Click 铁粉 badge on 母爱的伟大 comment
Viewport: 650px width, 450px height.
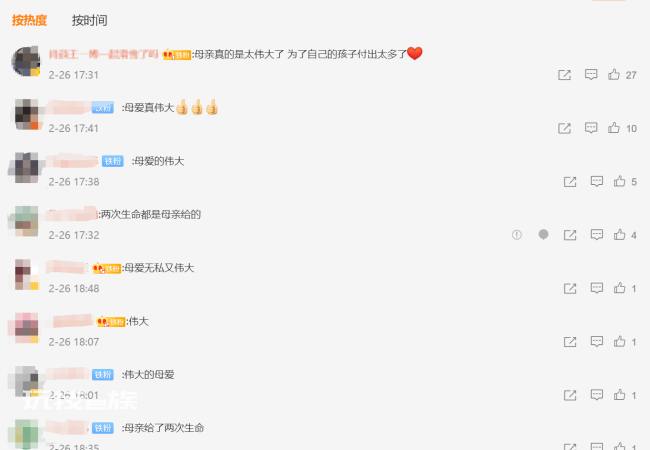[x=113, y=161]
